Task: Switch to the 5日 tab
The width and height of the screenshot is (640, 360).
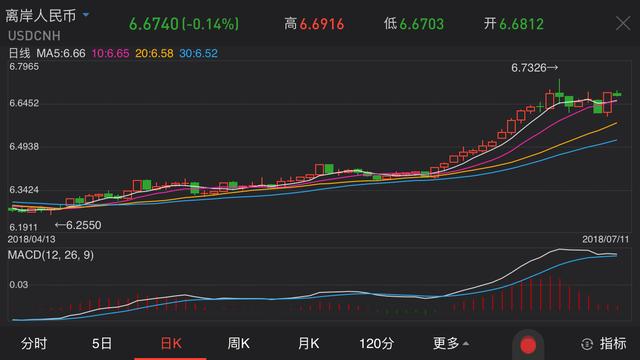Action: coord(102,343)
